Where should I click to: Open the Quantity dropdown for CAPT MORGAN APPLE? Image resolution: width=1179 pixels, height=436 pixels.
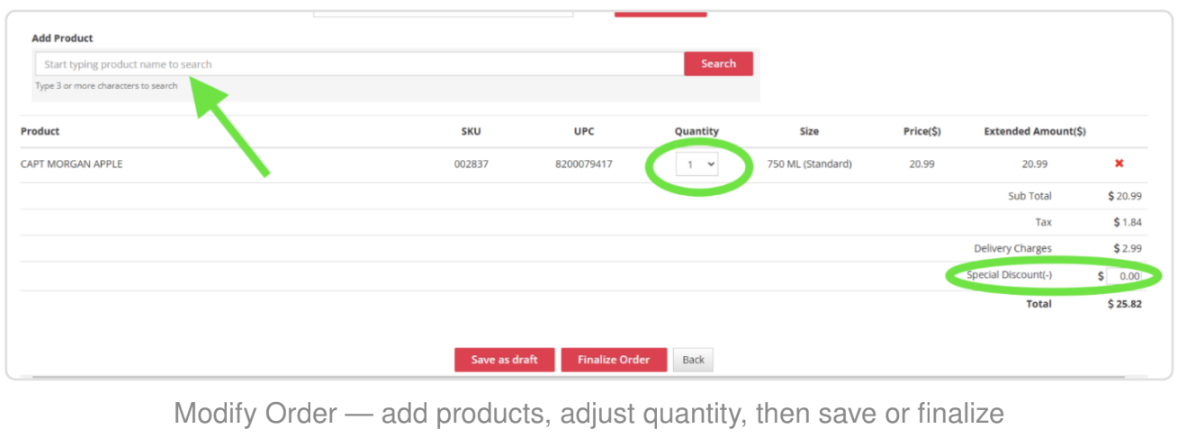[697, 164]
